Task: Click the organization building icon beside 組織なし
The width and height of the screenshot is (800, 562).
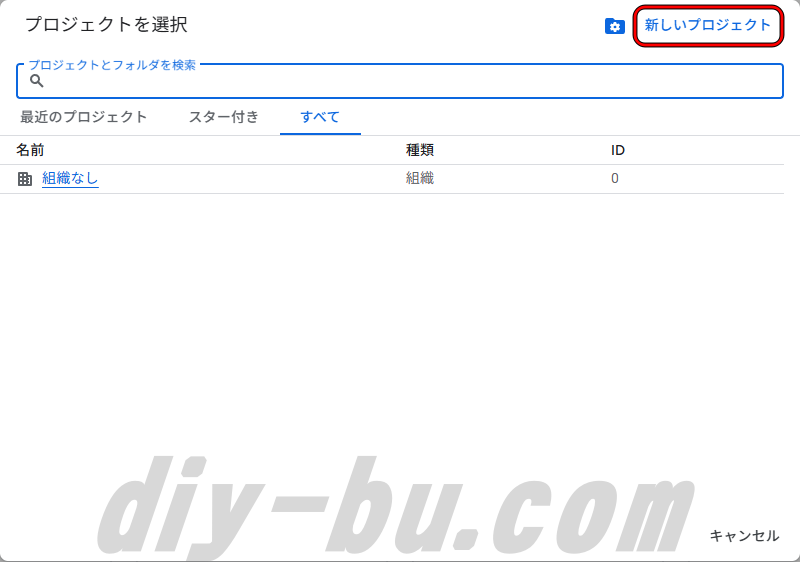Action: click(24, 179)
